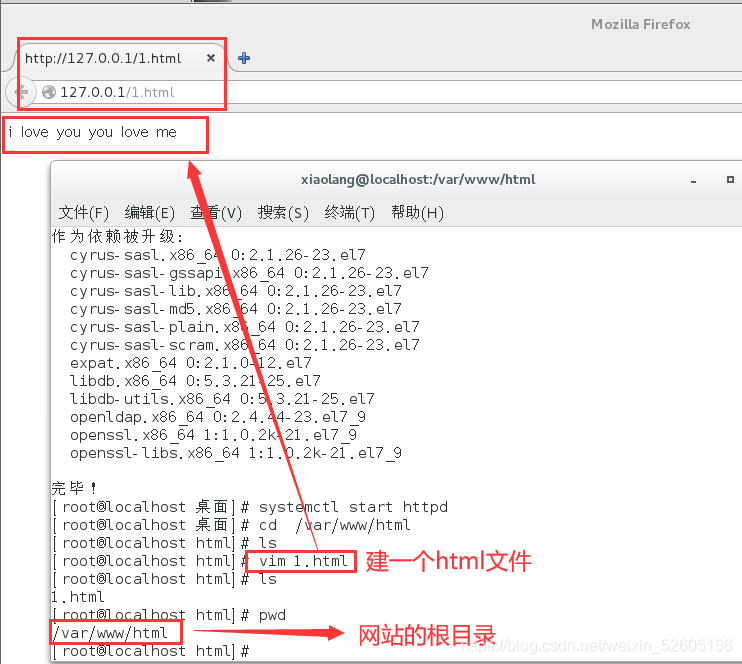This screenshot has height=664, width=742.
Task: Open the 文件(F) terminal menu
Action: 84,212
